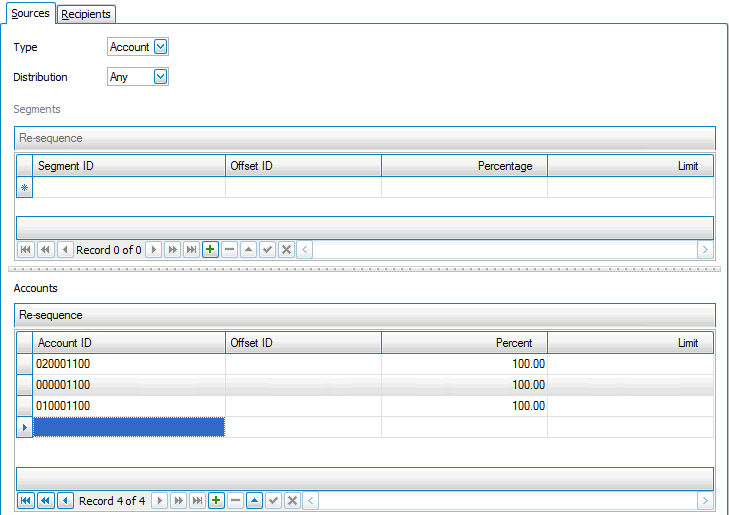Click the Account ID column header
This screenshot has width=729, height=515.
tap(129, 343)
